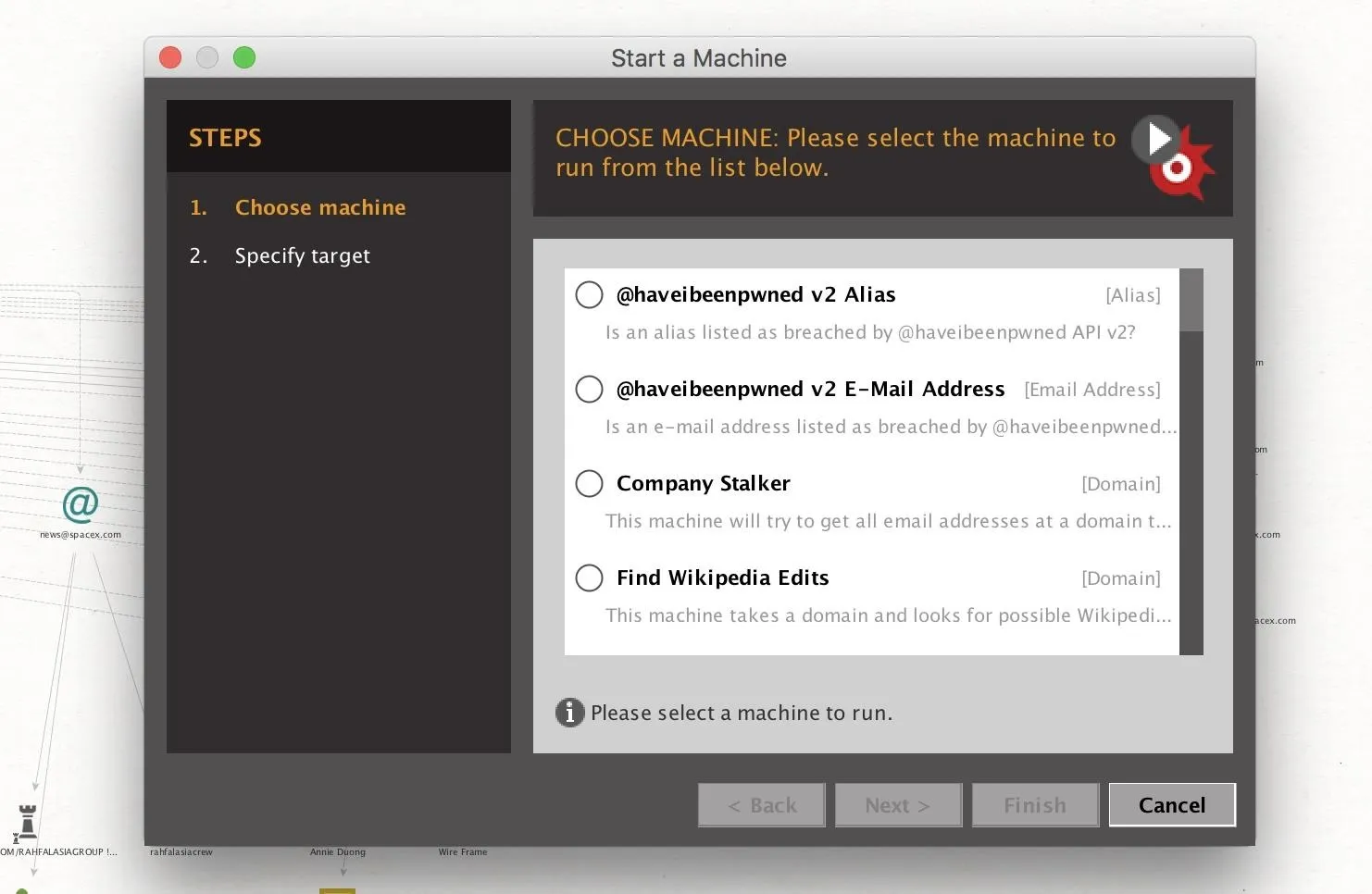Close the Start a Machine dialog with red button
The image size is (1372, 894).
click(170, 57)
